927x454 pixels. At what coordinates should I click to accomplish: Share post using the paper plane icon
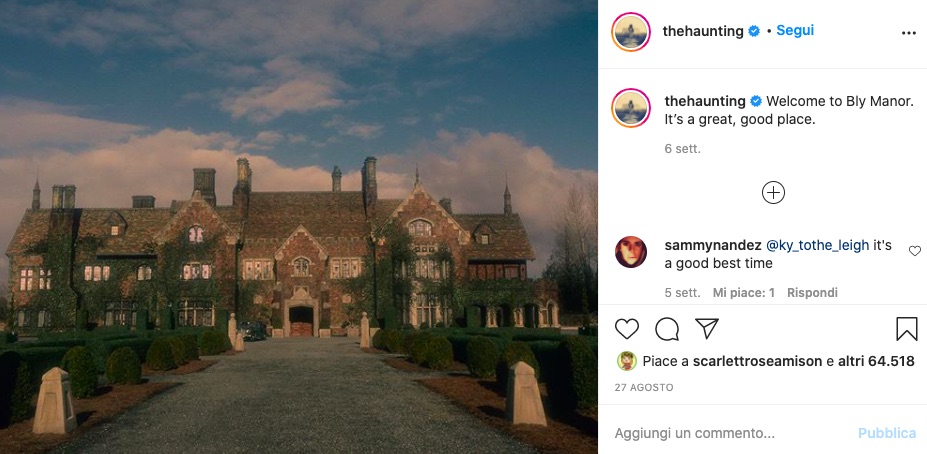click(x=706, y=329)
